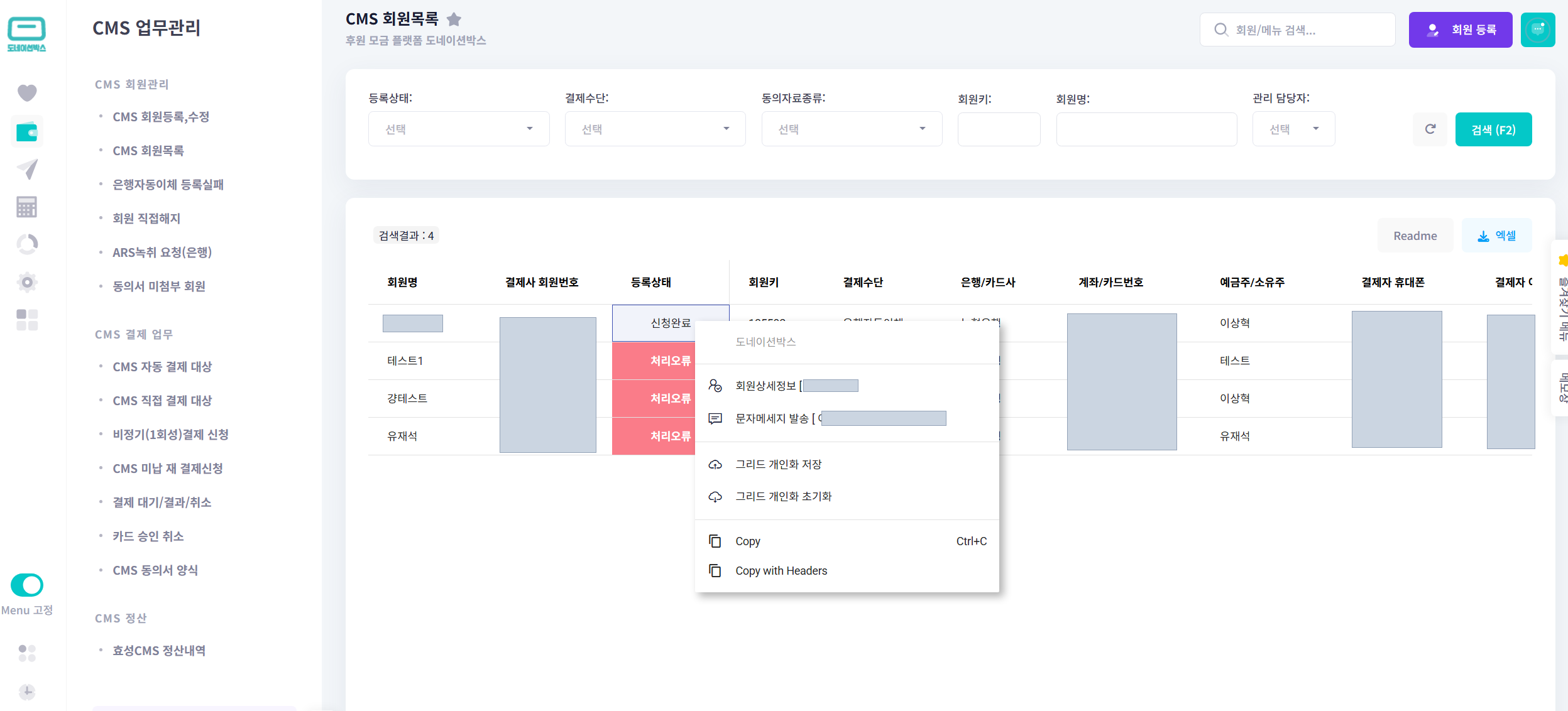The width and height of the screenshot is (1568, 711).
Task: Open the 동의자료종류 dropdown
Action: coord(852,129)
